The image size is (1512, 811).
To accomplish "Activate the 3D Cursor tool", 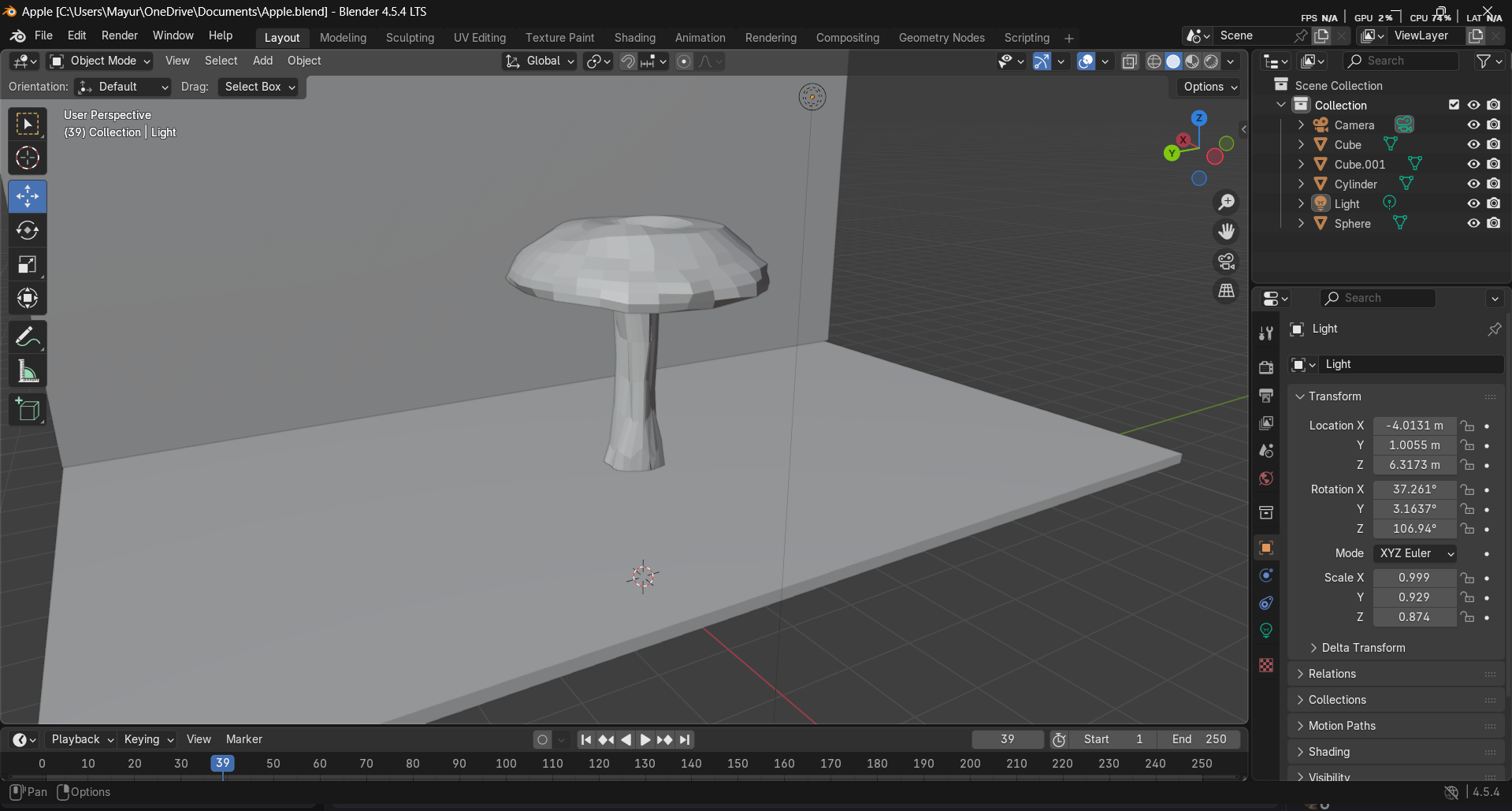I will coord(28,158).
